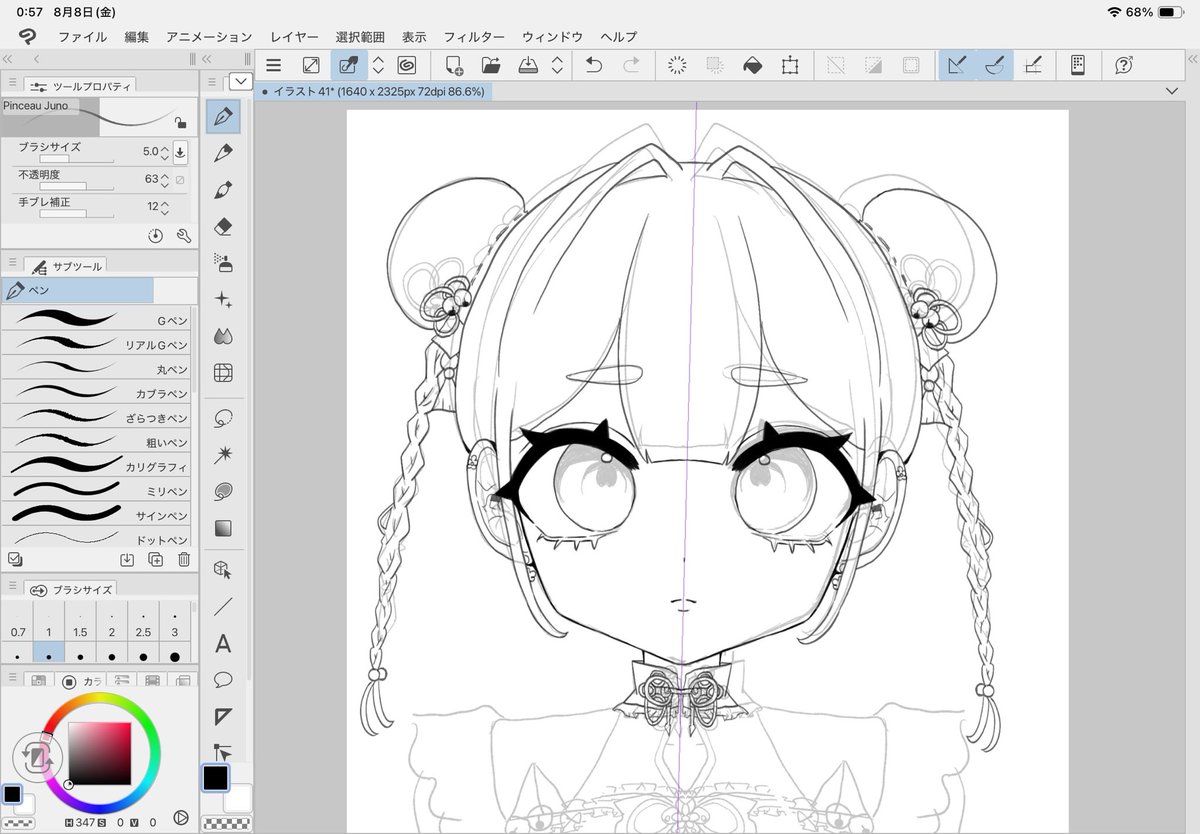The height and width of the screenshot is (834, 1200).
Task: Select the Auto Select wand tool
Action: coord(222,455)
